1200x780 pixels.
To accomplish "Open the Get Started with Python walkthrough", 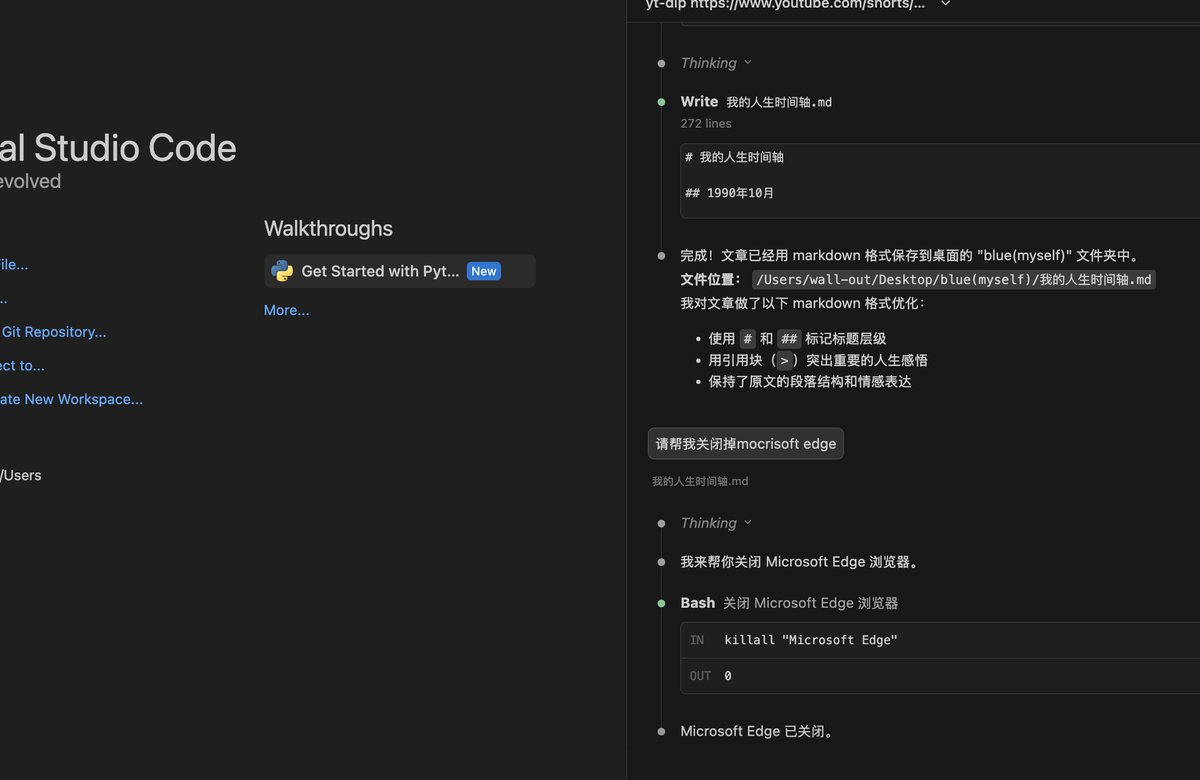I will click(x=400, y=271).
